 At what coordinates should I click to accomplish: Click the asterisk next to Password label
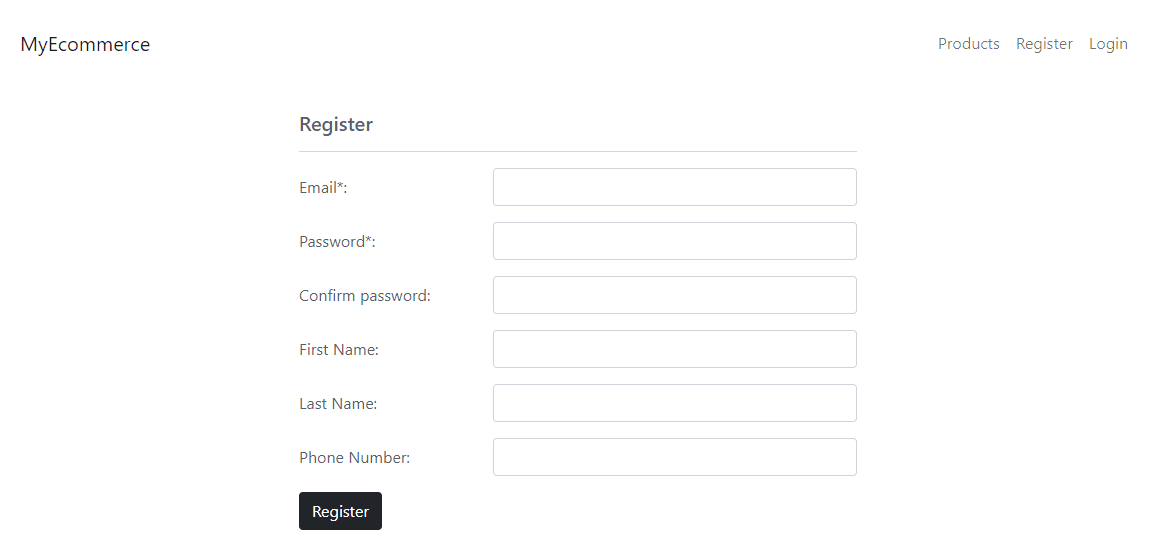(x=368, y=239)
